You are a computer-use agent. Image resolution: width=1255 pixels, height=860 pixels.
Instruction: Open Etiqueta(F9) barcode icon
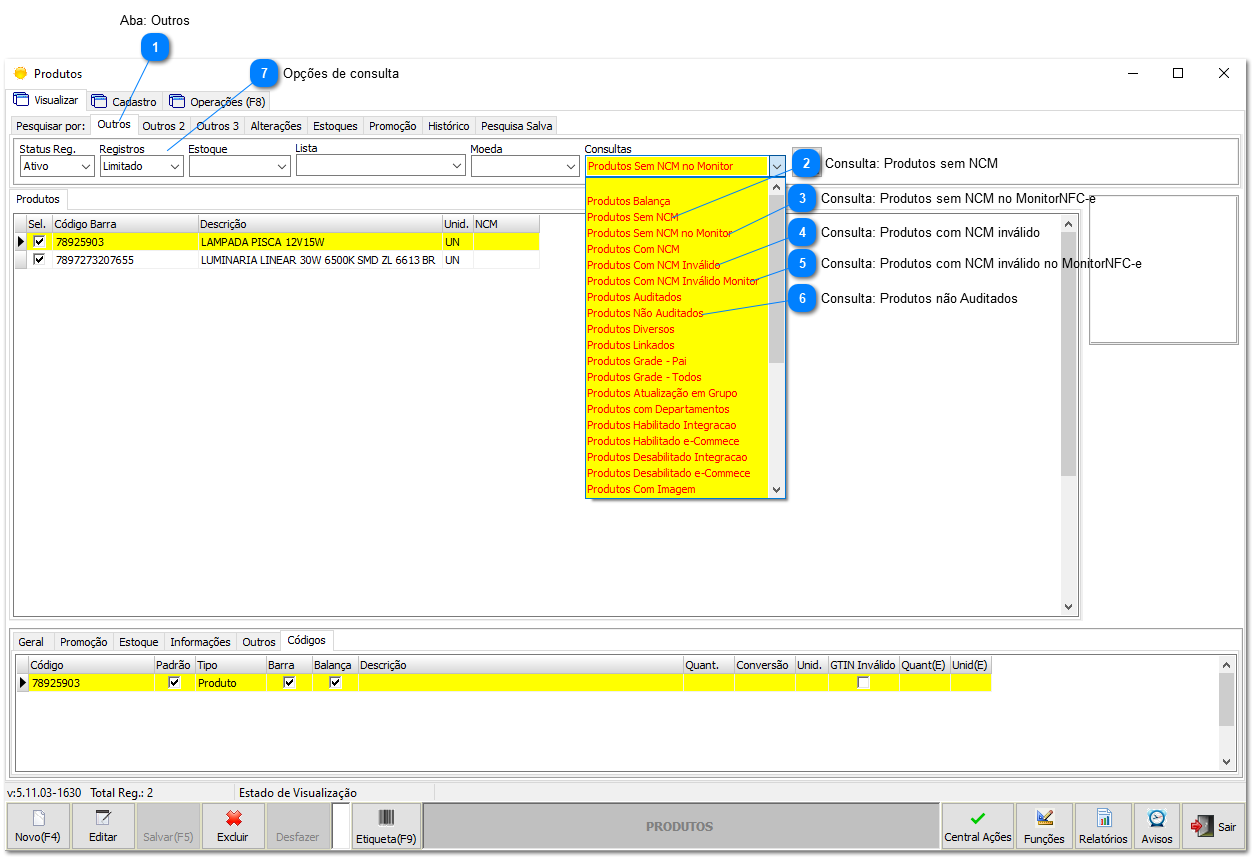tap(386, 818)
